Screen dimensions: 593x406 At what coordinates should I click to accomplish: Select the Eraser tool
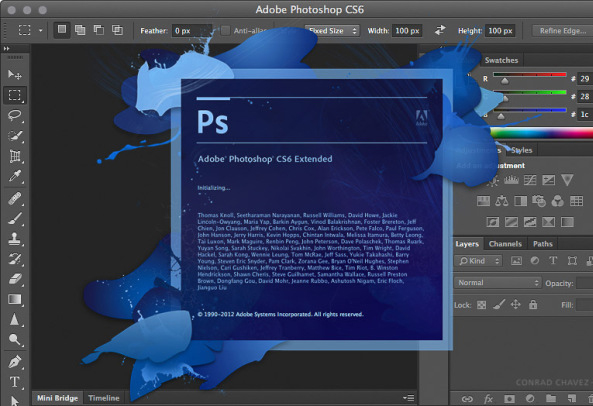tap(15, 279)
